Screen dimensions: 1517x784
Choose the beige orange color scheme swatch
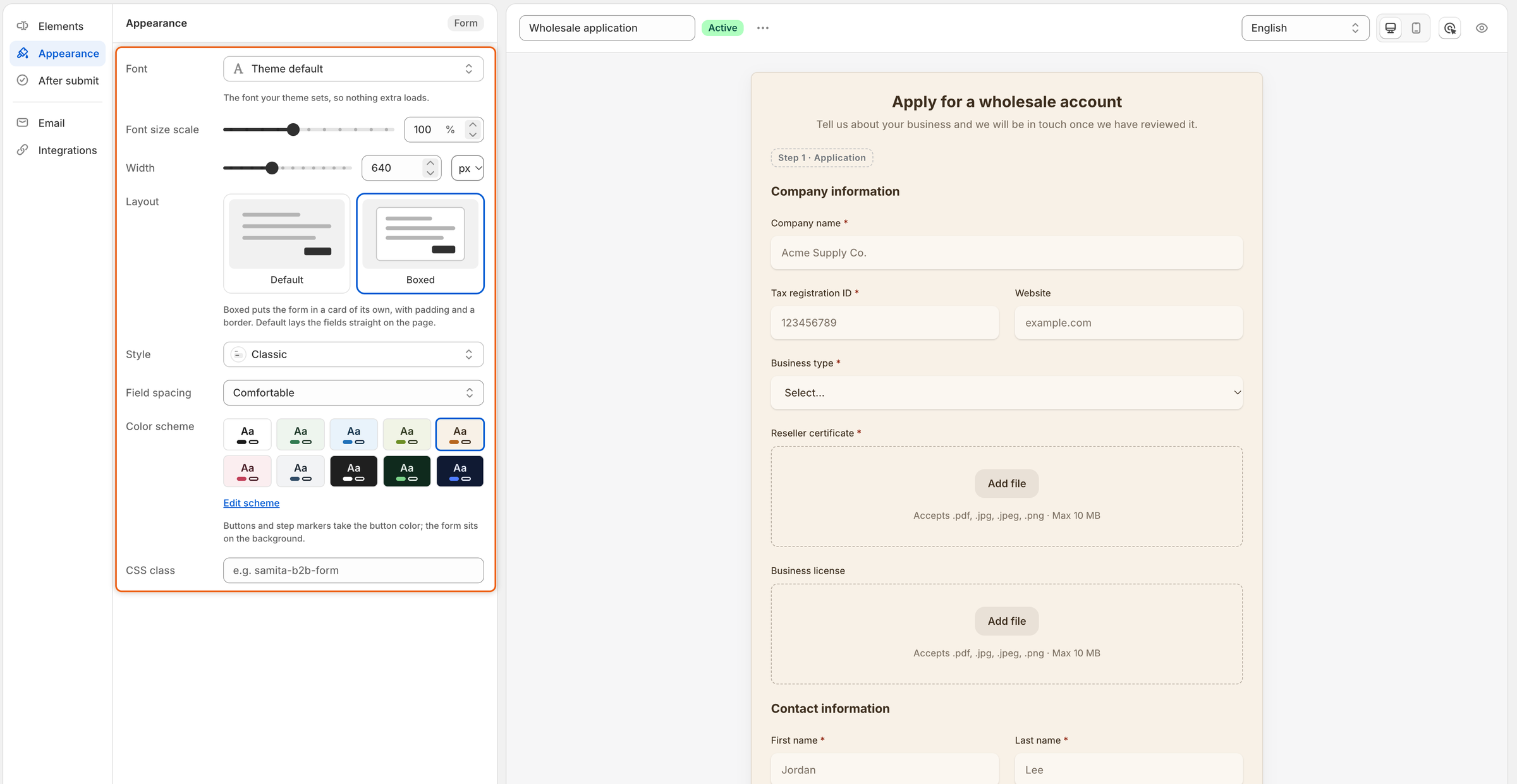(x=460, y=434)
